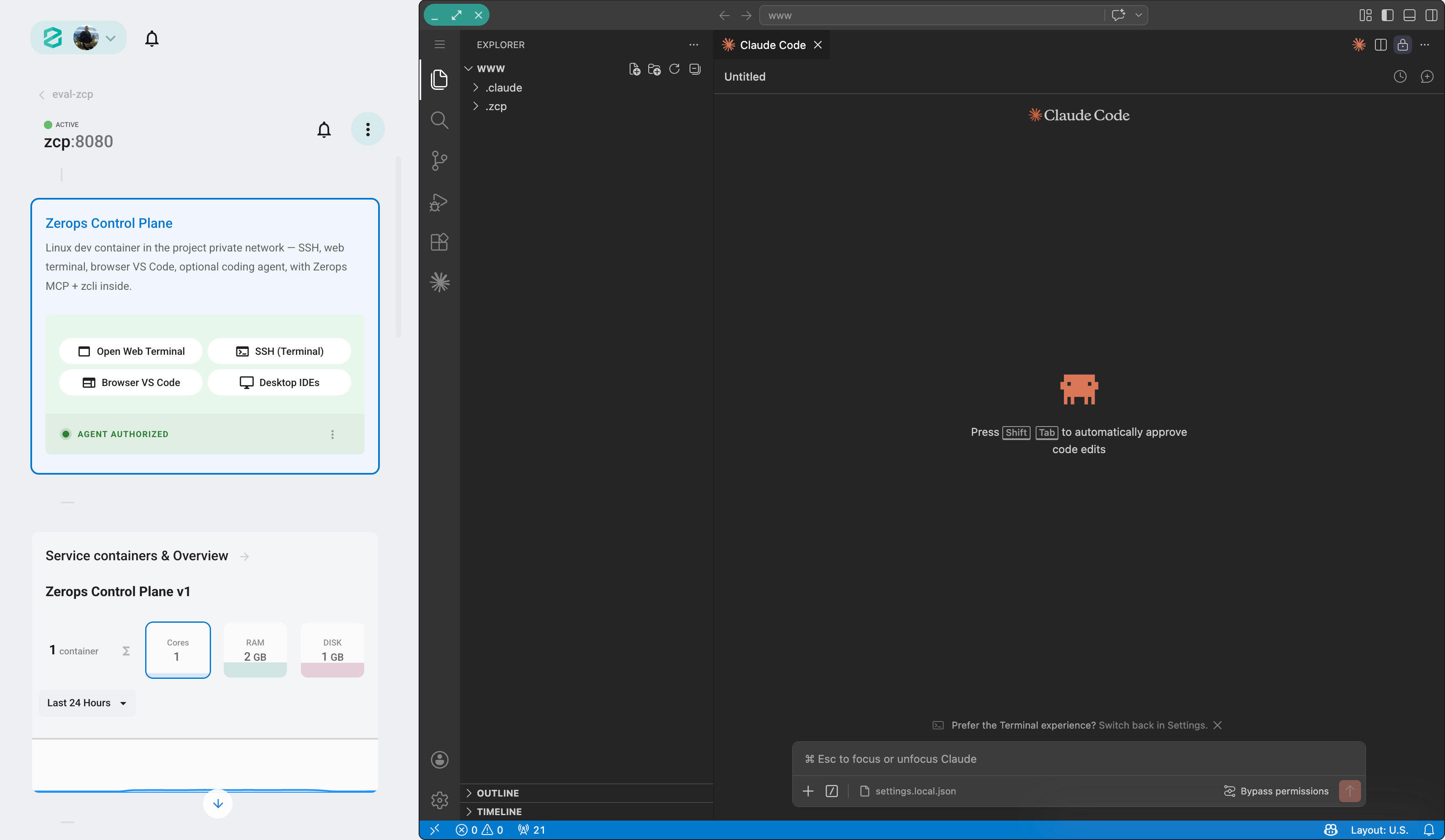The height and width of the screenshot is (840, 1445).
Task: Start a new Claude Code conversation
Action: click(1427, 77)
